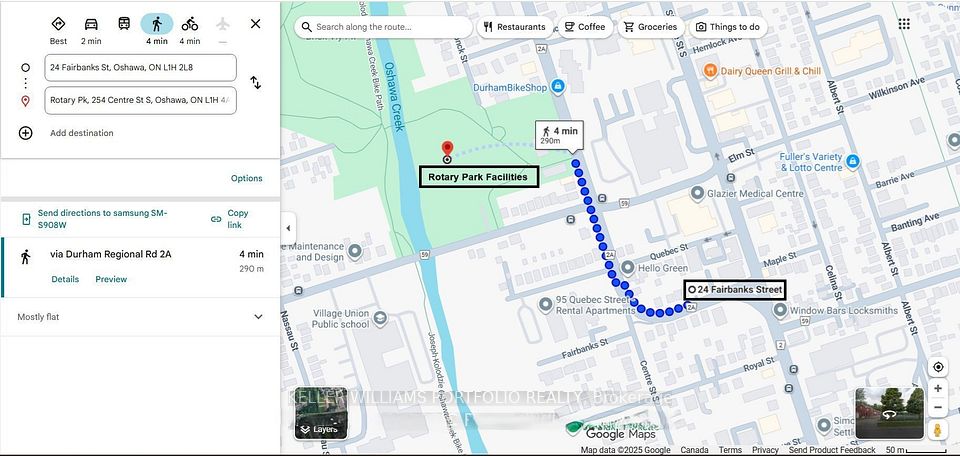Send directions to samsung phone

(x=96, y=219)
